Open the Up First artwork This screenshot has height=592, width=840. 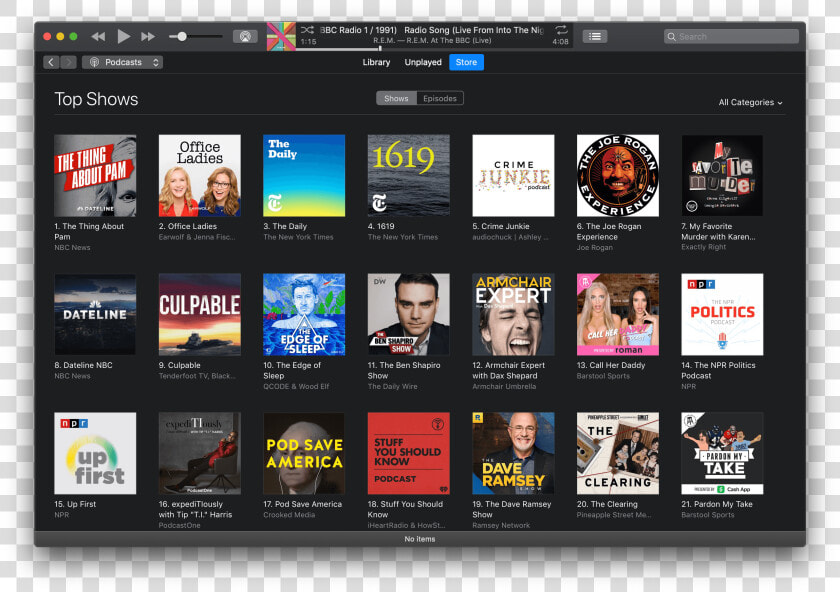click(95, 453)
